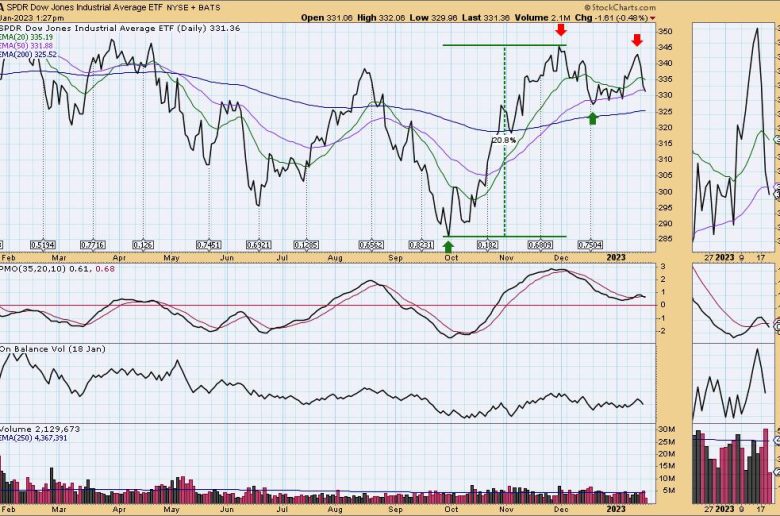Image resolution: width=780 pixels, height=516 pixels.
Task: Click the EMA(200) 325.52 legend
Action: pos(28,54)
